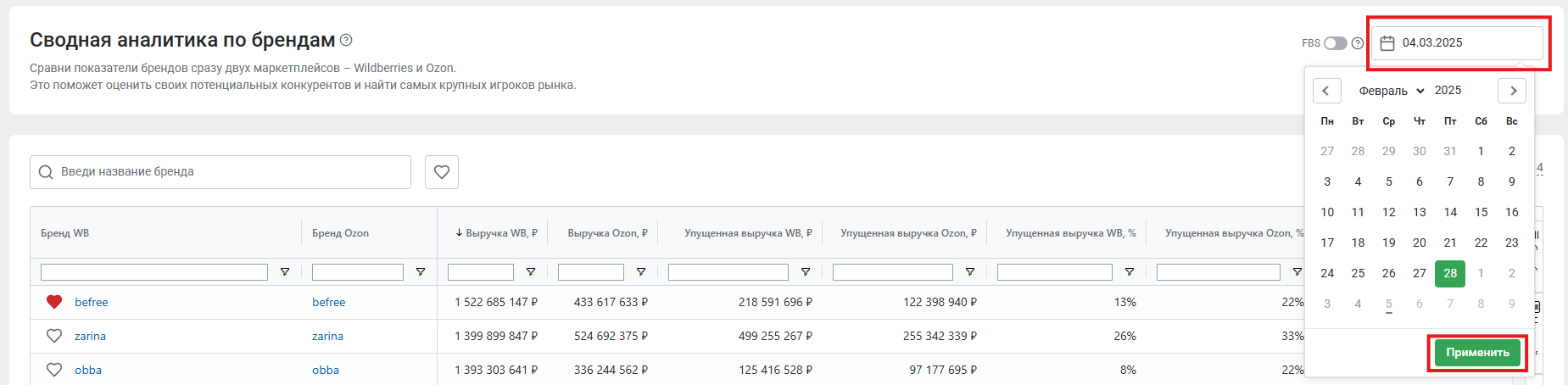Go to previous month in calendar
The height and width of the screenshot is (385, 1568).
pyautogui.click(x=1326, y=91)
